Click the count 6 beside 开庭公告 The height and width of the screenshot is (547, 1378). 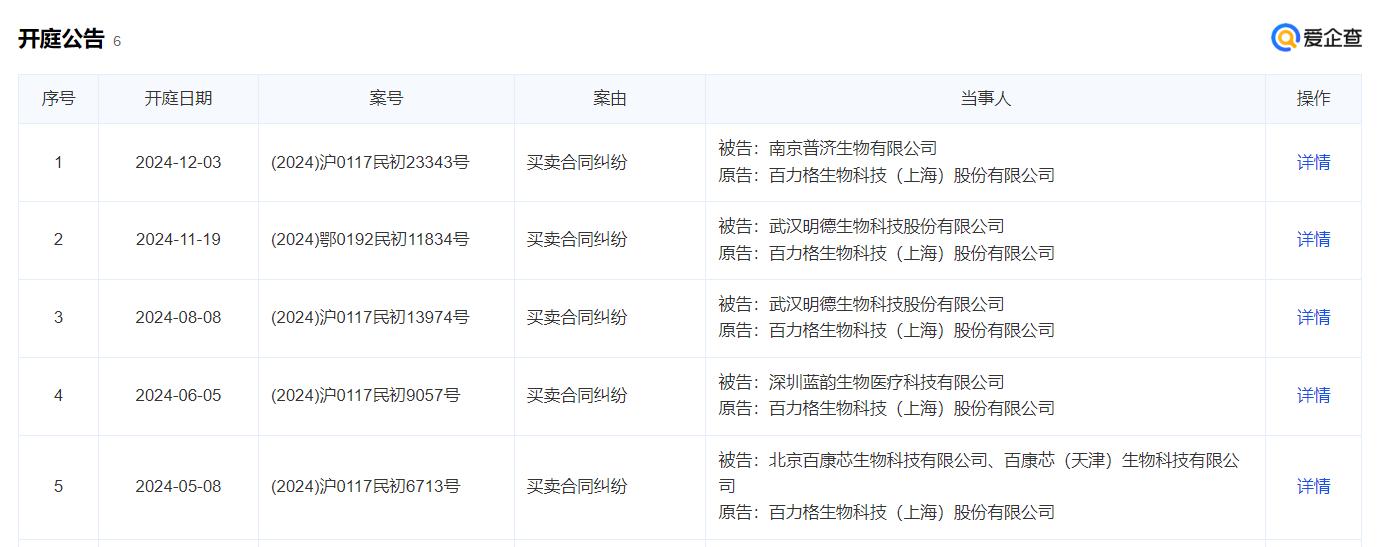coord(117,41)
